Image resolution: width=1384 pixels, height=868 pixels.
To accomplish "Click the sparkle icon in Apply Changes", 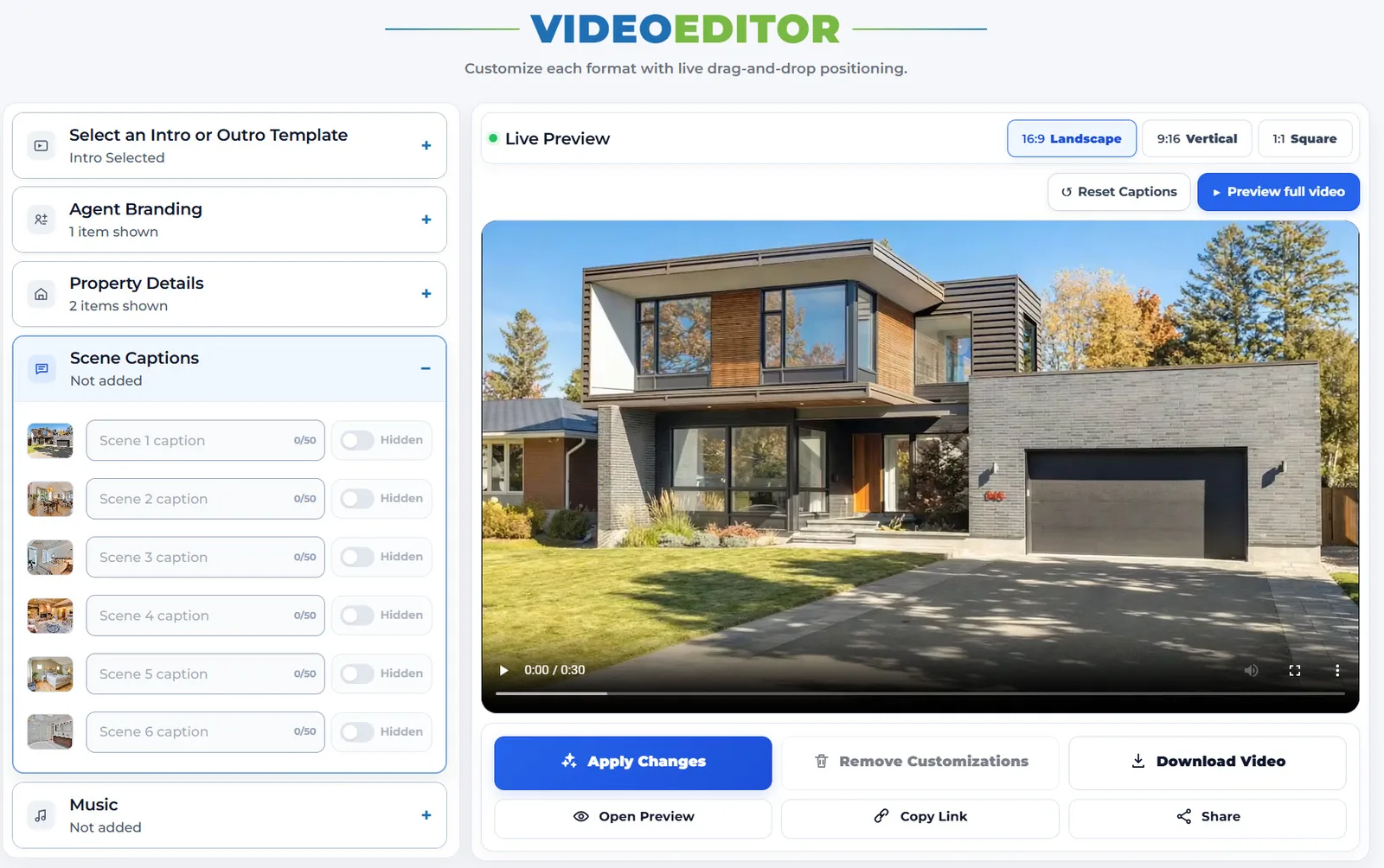I will click(x=568, y=761).
